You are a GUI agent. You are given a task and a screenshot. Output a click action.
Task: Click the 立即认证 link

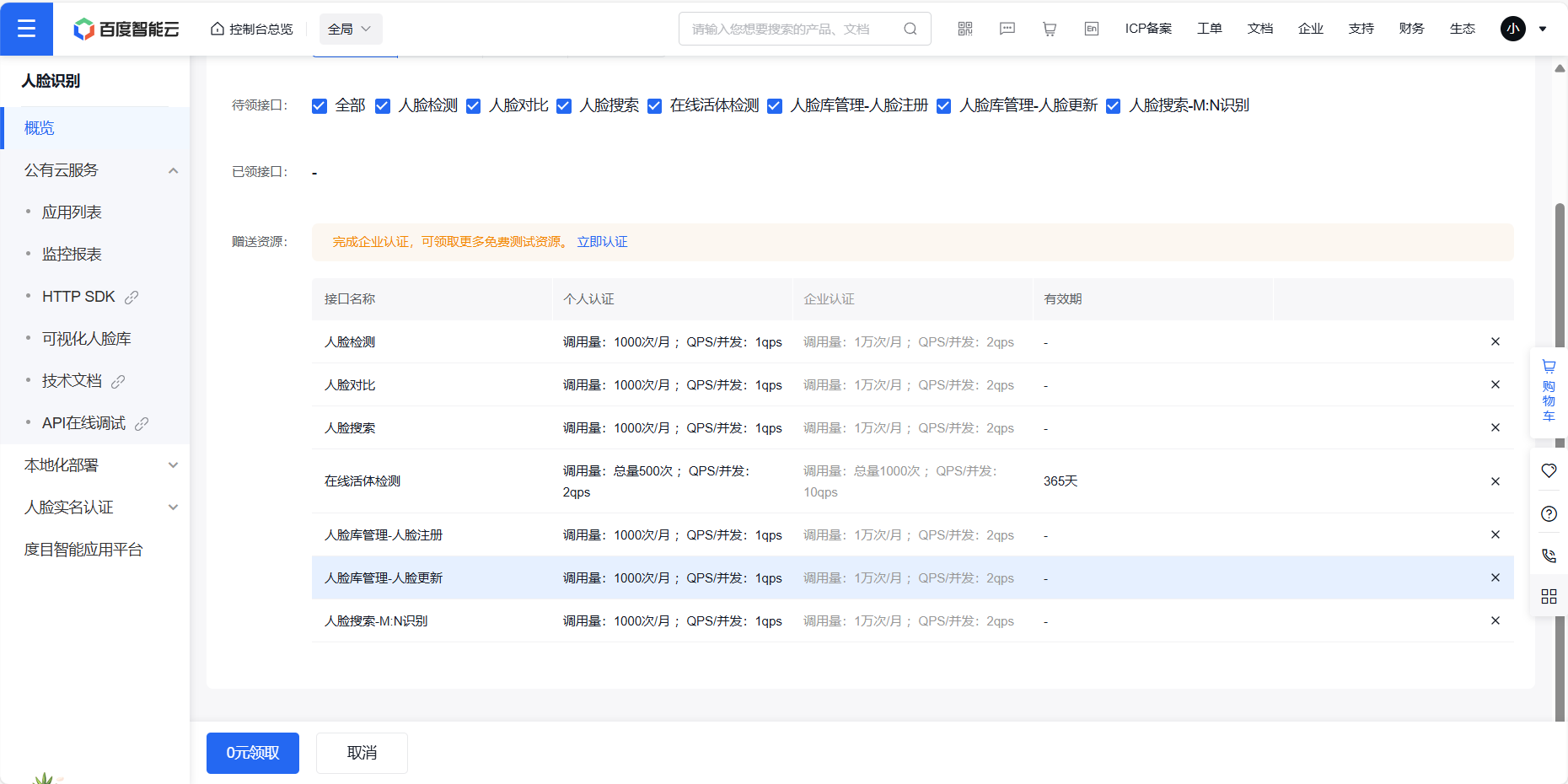pos(602,242)
